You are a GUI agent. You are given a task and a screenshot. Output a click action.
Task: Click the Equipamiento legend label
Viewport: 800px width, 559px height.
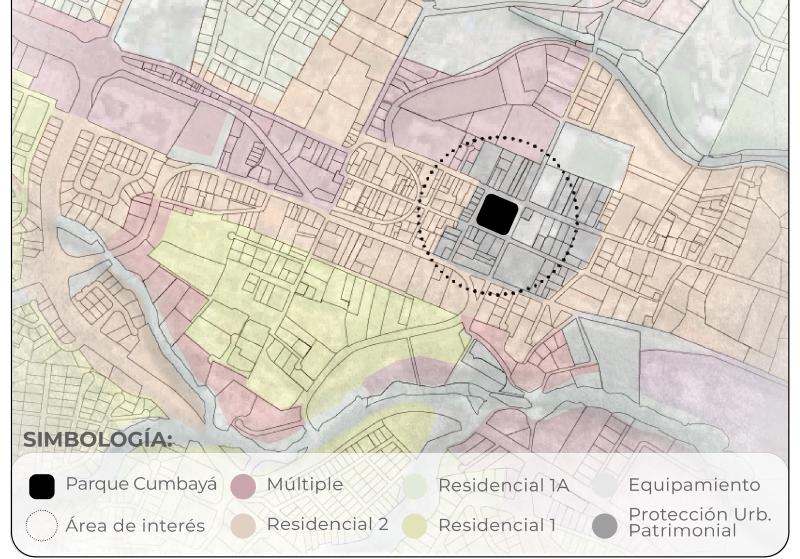tap(694, 485)
